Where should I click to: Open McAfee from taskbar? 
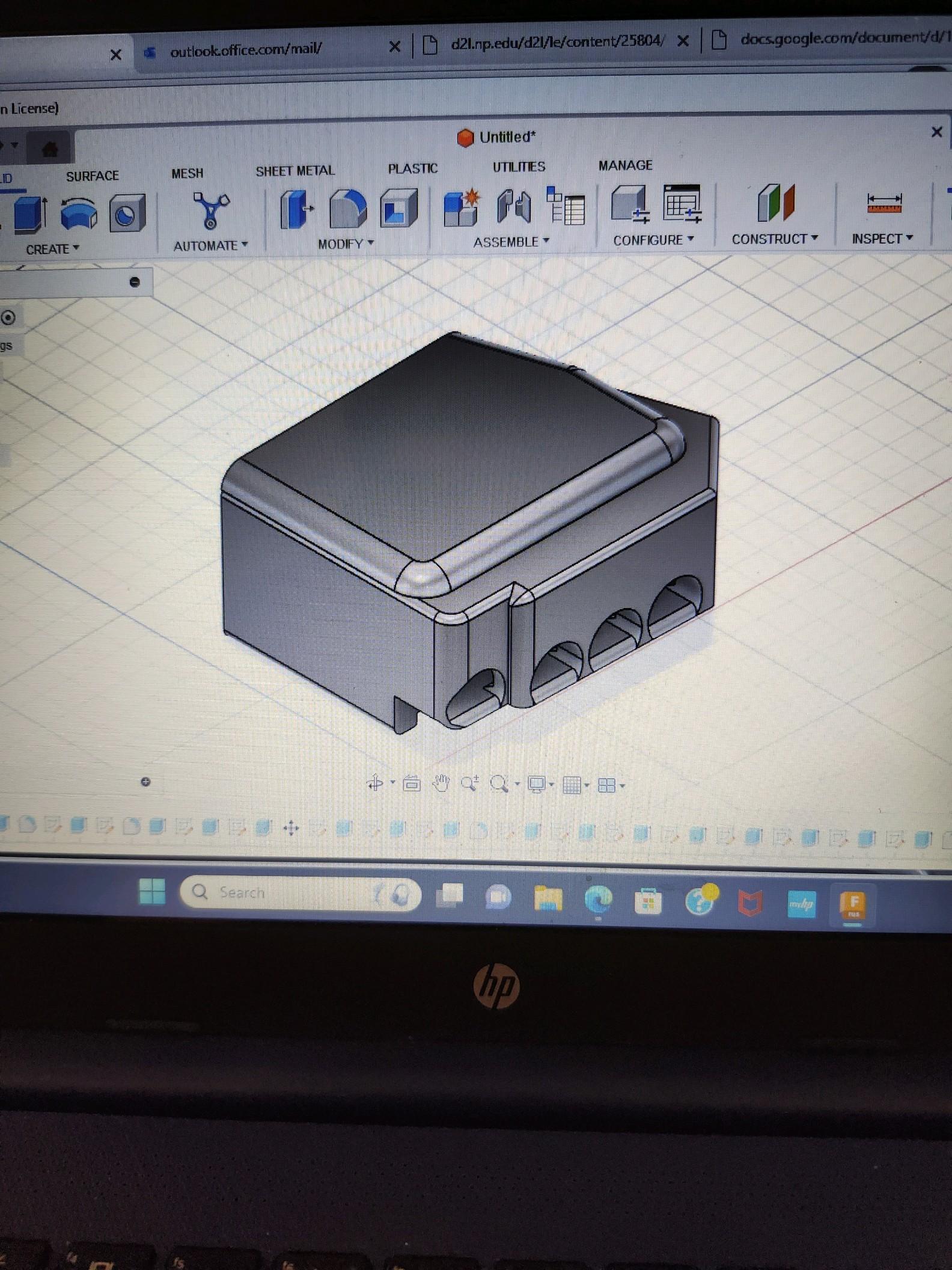click(x=749, y=903)
